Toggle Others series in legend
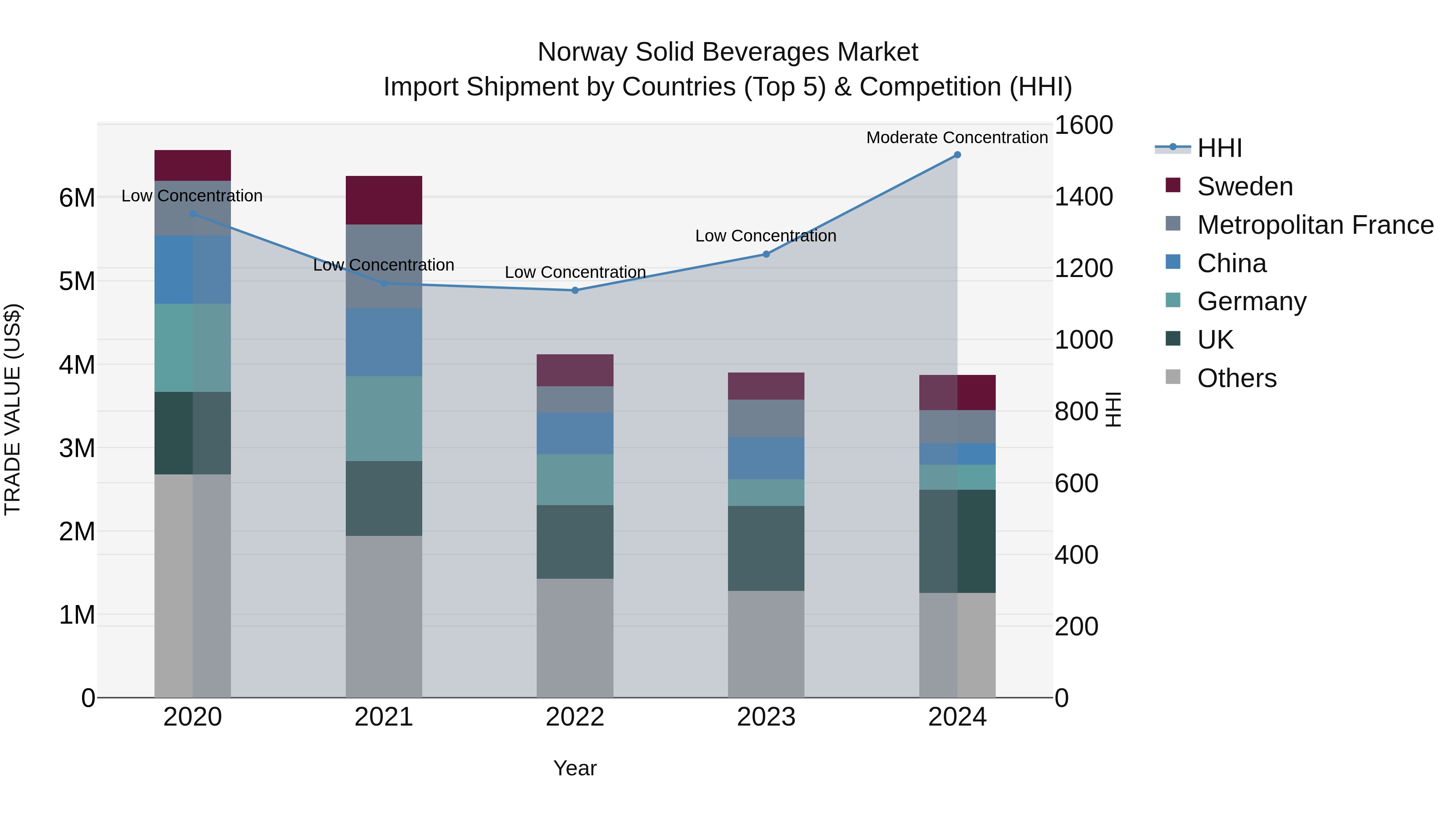Image resolution: width=1456 pixels, height=819 pixels. coord(1221,378)
